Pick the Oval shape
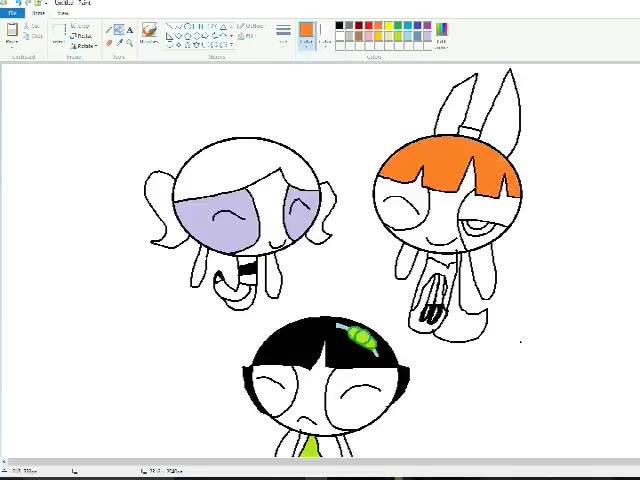The image size is (640, 480). 187,27
